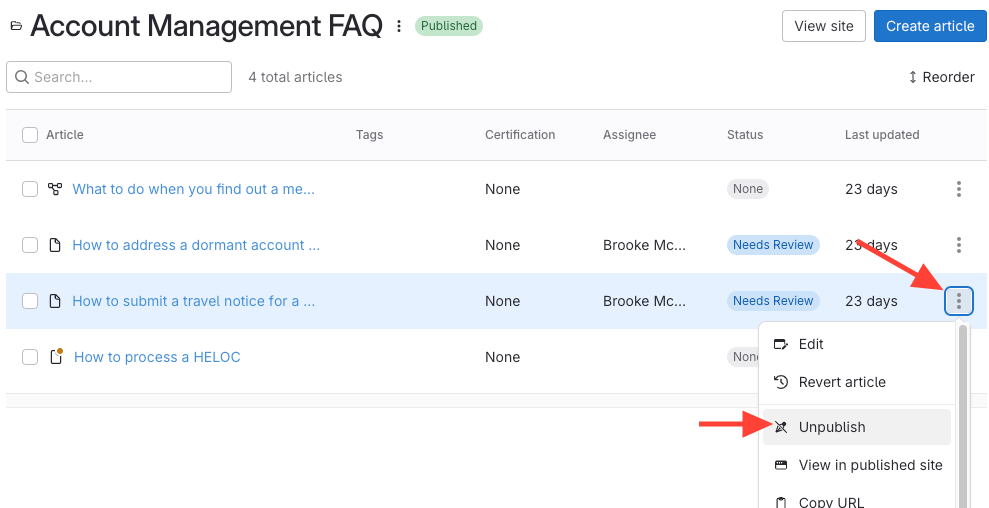This screenshot has width=989, height=508.
Task: Click the Create article button
Action: tap(930, 26)
